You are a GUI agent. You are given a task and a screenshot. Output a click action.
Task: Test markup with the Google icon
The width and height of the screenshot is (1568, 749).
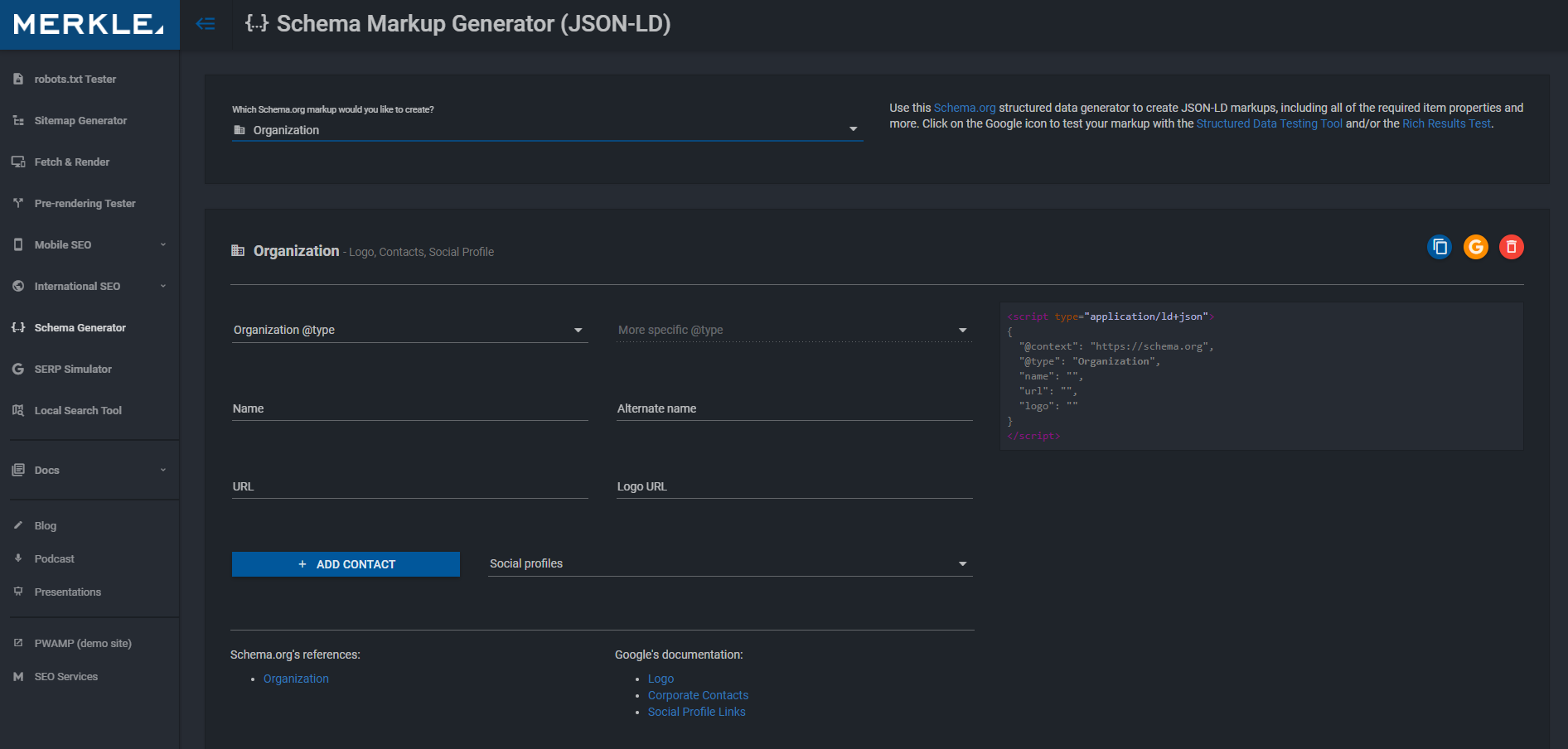click(x=1476, y=247)
